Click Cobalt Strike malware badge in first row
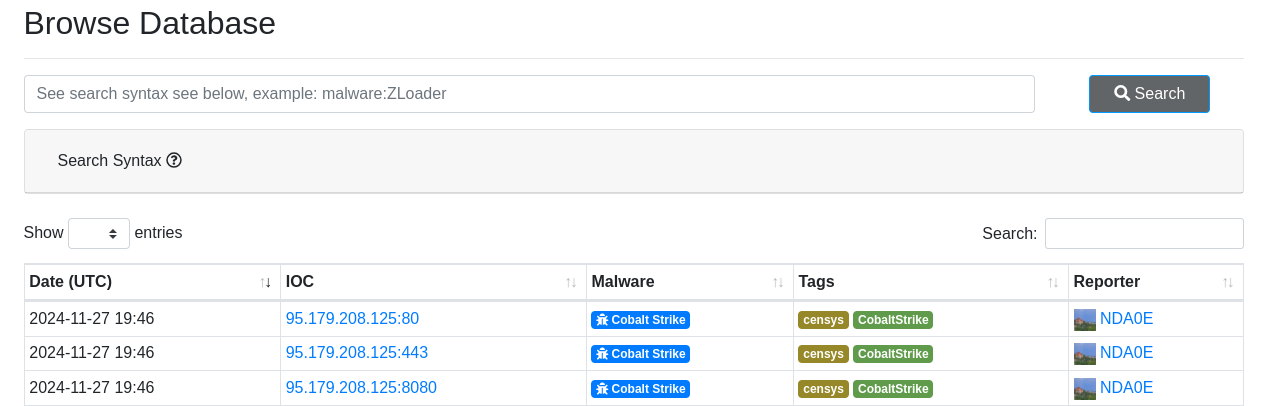This screenshot has height=406, width=1264. 640,320
